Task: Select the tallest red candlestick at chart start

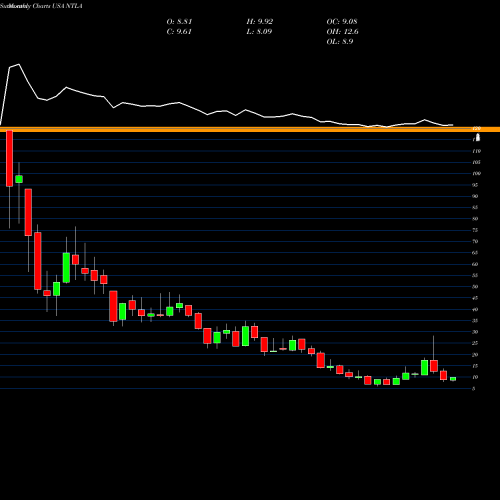Action: [9, 158]
